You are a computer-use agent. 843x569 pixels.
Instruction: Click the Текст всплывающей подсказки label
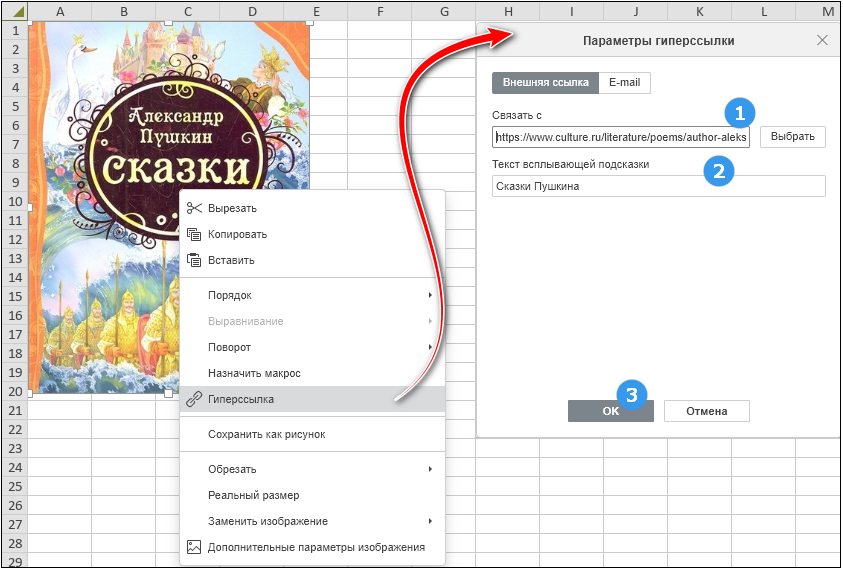[x=570, y=164]
